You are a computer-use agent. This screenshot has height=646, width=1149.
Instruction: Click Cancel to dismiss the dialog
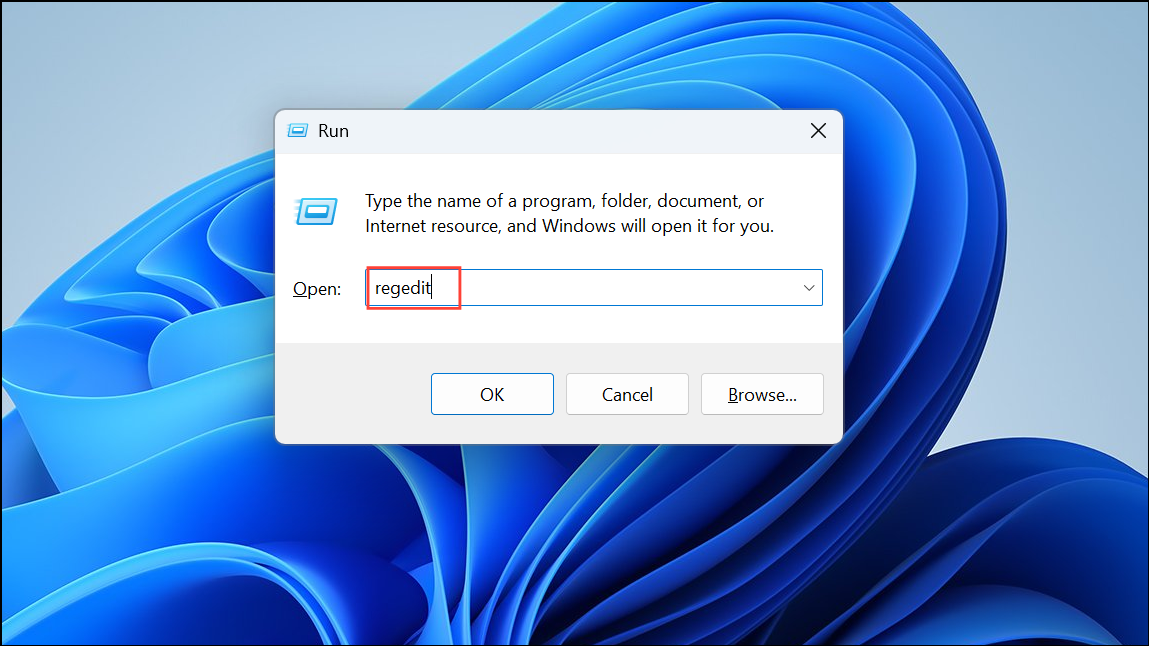[x=627, y=393]
